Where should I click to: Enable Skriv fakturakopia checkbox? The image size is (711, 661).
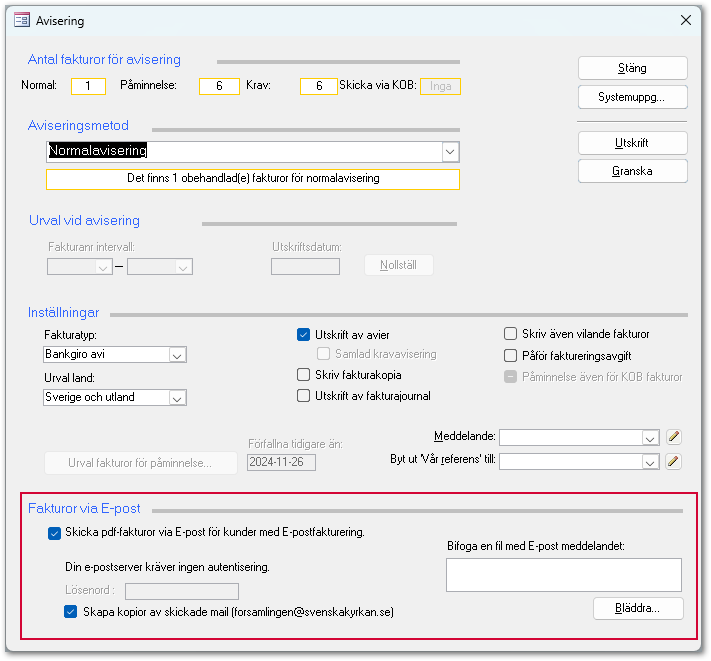pyautogui.click(x=303, y=375)
